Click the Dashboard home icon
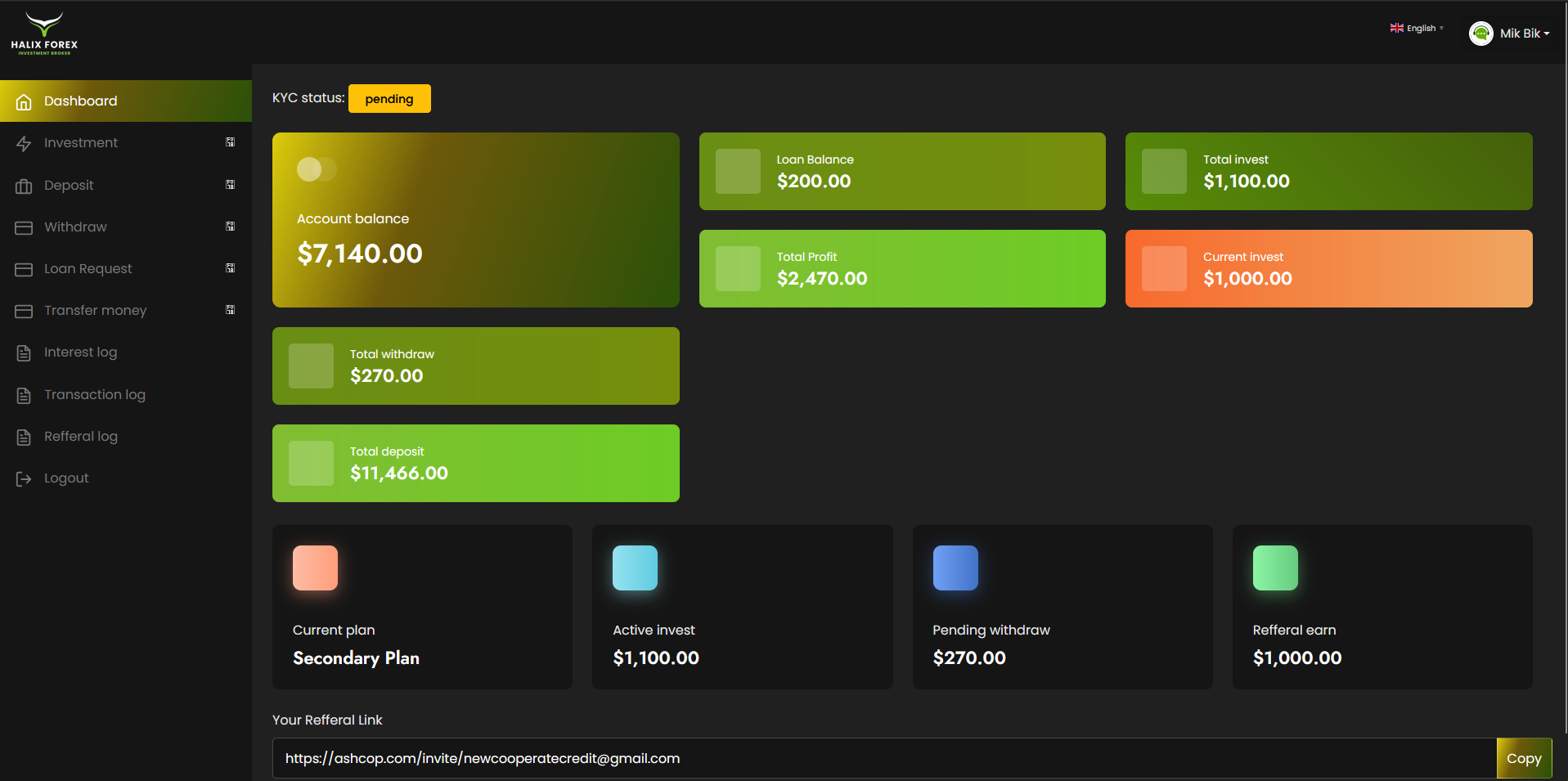This screenshot has width=1568, height=781. pos(24,101)
